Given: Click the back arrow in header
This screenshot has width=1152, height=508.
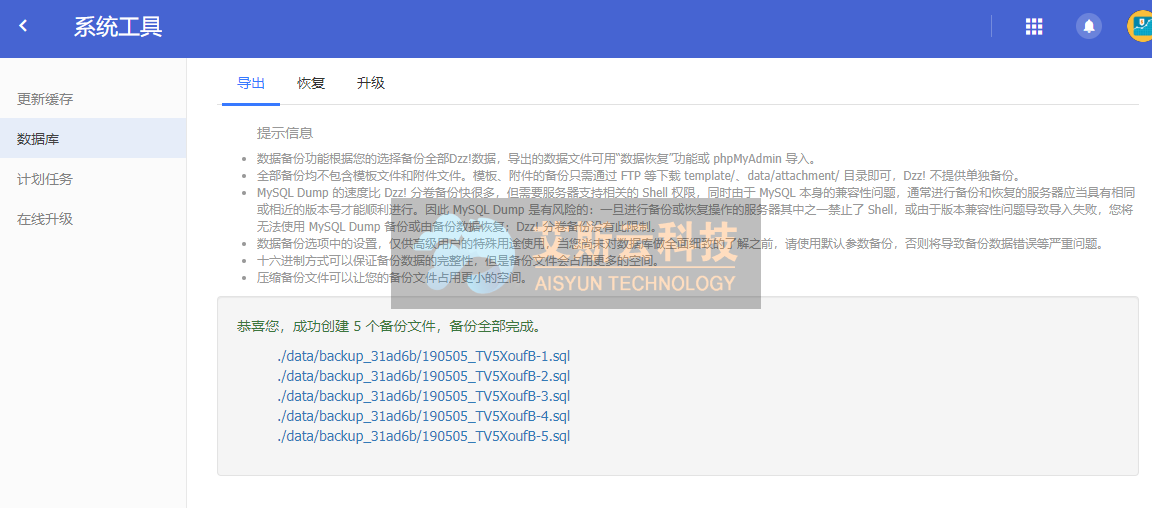Looking at the screenshot, I should (23, 27).
